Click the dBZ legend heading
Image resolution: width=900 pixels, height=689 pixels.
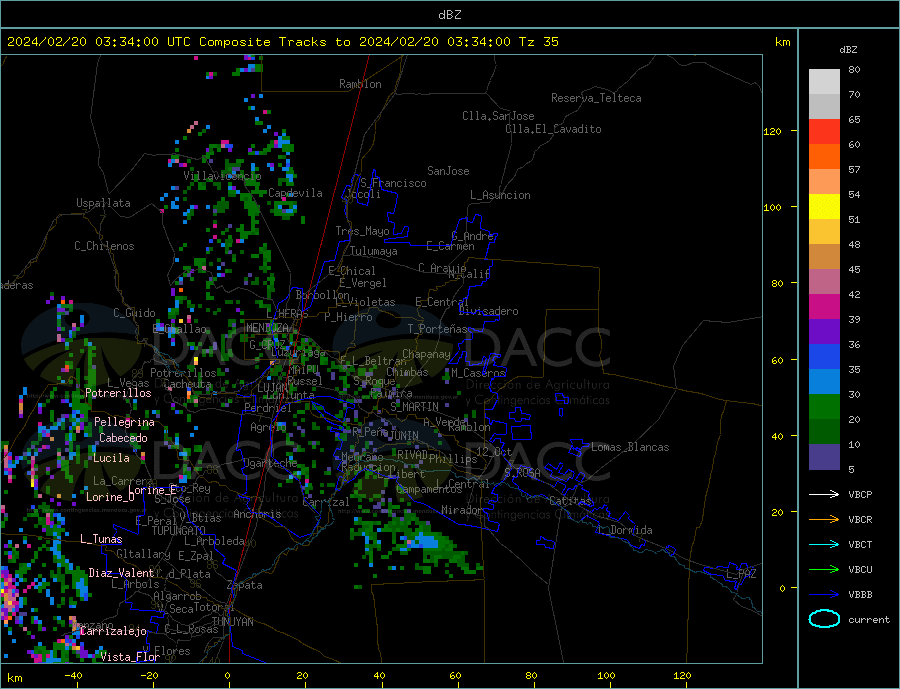pyautogui.click(x=848, y=50)
